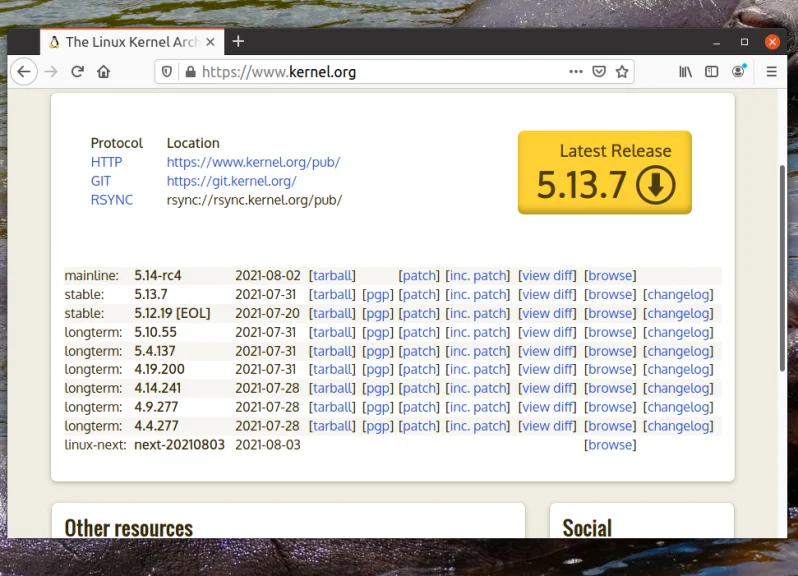Close The Linux Kernel Archives tab

point(210,42)
